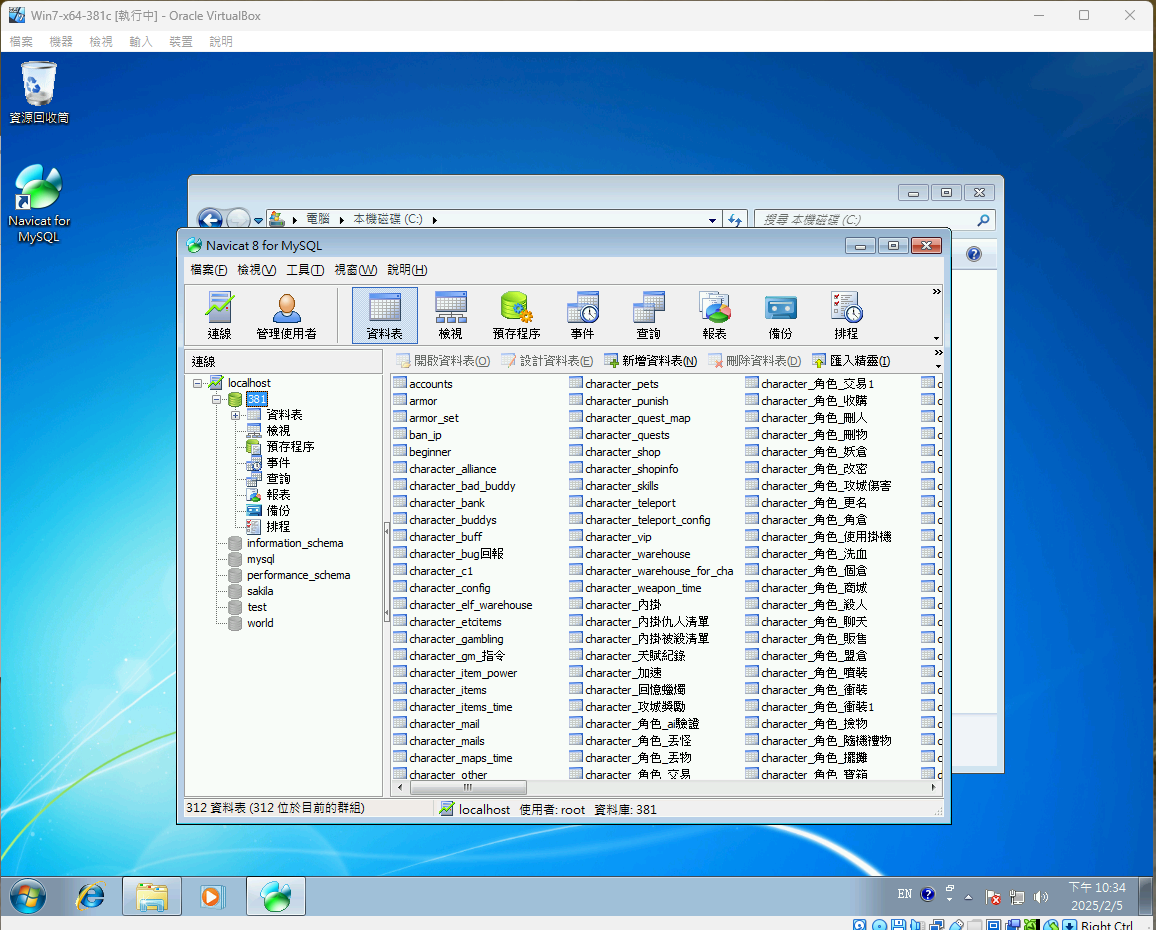Click the scroll right arrow in table list
The image size is (1156, 930).
pyautogui.click(x=933, y=788)
